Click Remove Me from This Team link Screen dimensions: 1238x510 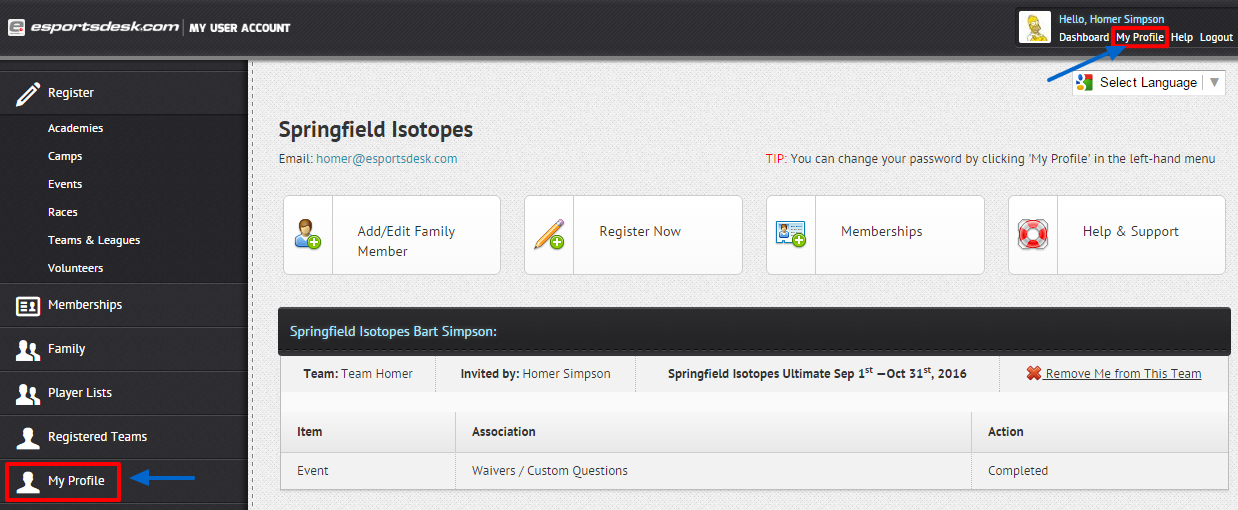(x=1123, y=373)
